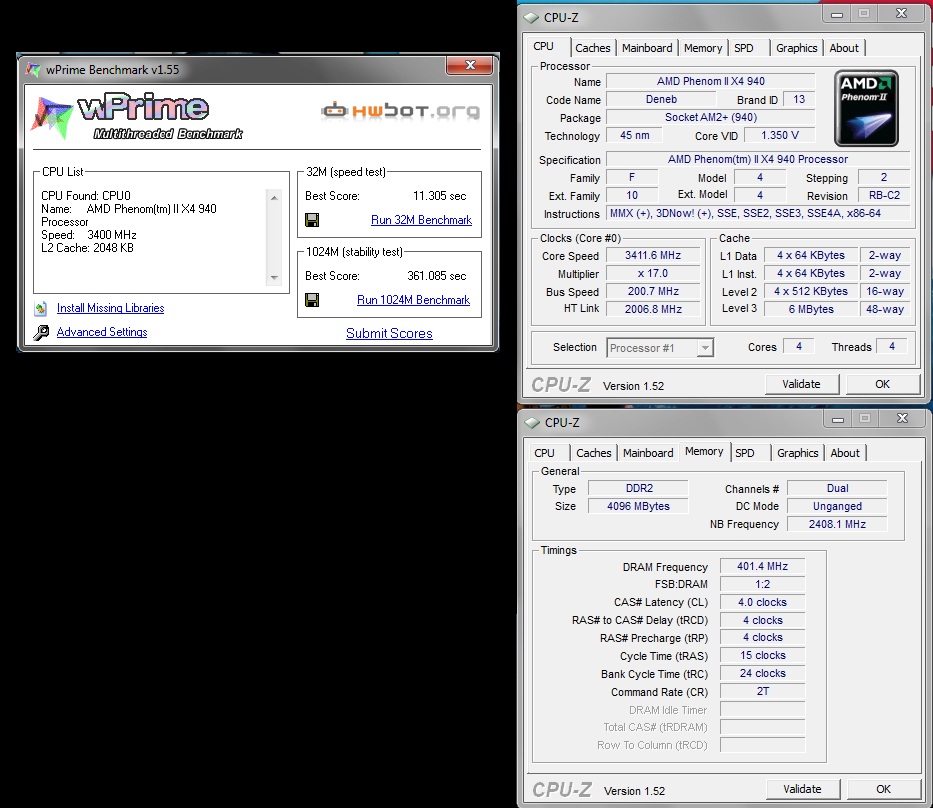Click the 32M best score 11.305 sec
This screenshot has width=933, height=808.
[x=439, y=196]
